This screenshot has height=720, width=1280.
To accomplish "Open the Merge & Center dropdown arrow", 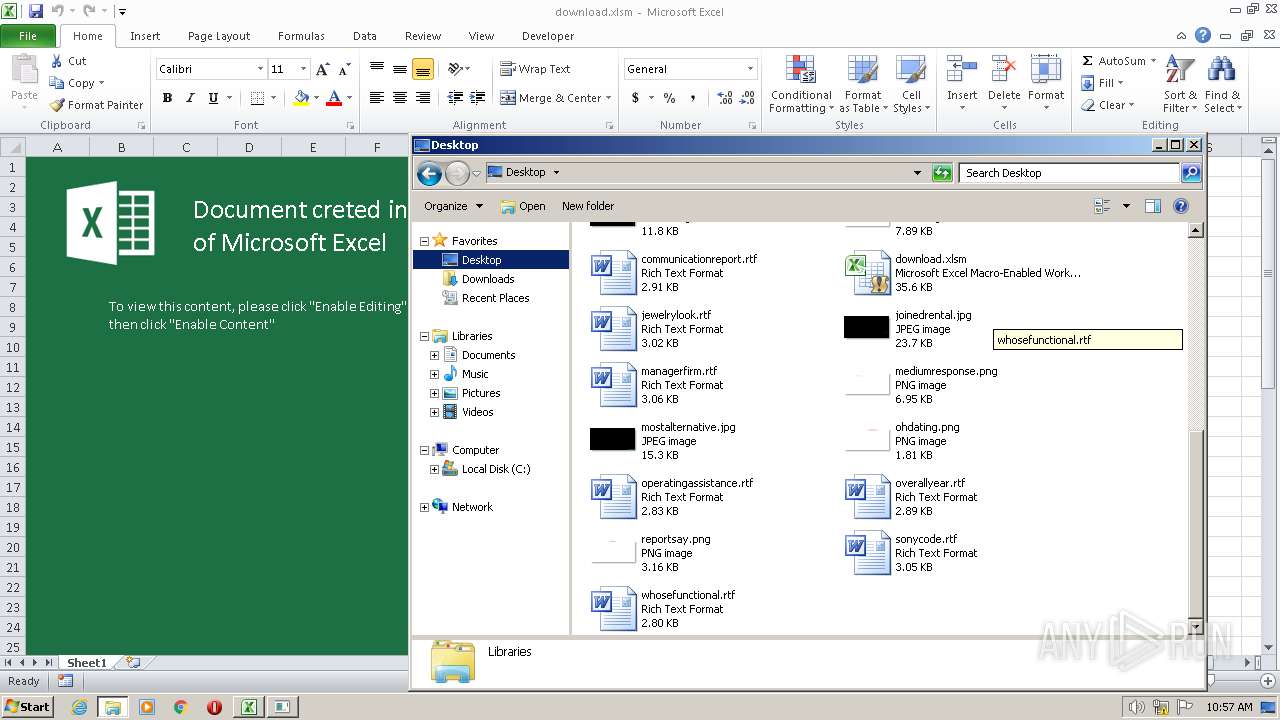I will tap(610, 98).
